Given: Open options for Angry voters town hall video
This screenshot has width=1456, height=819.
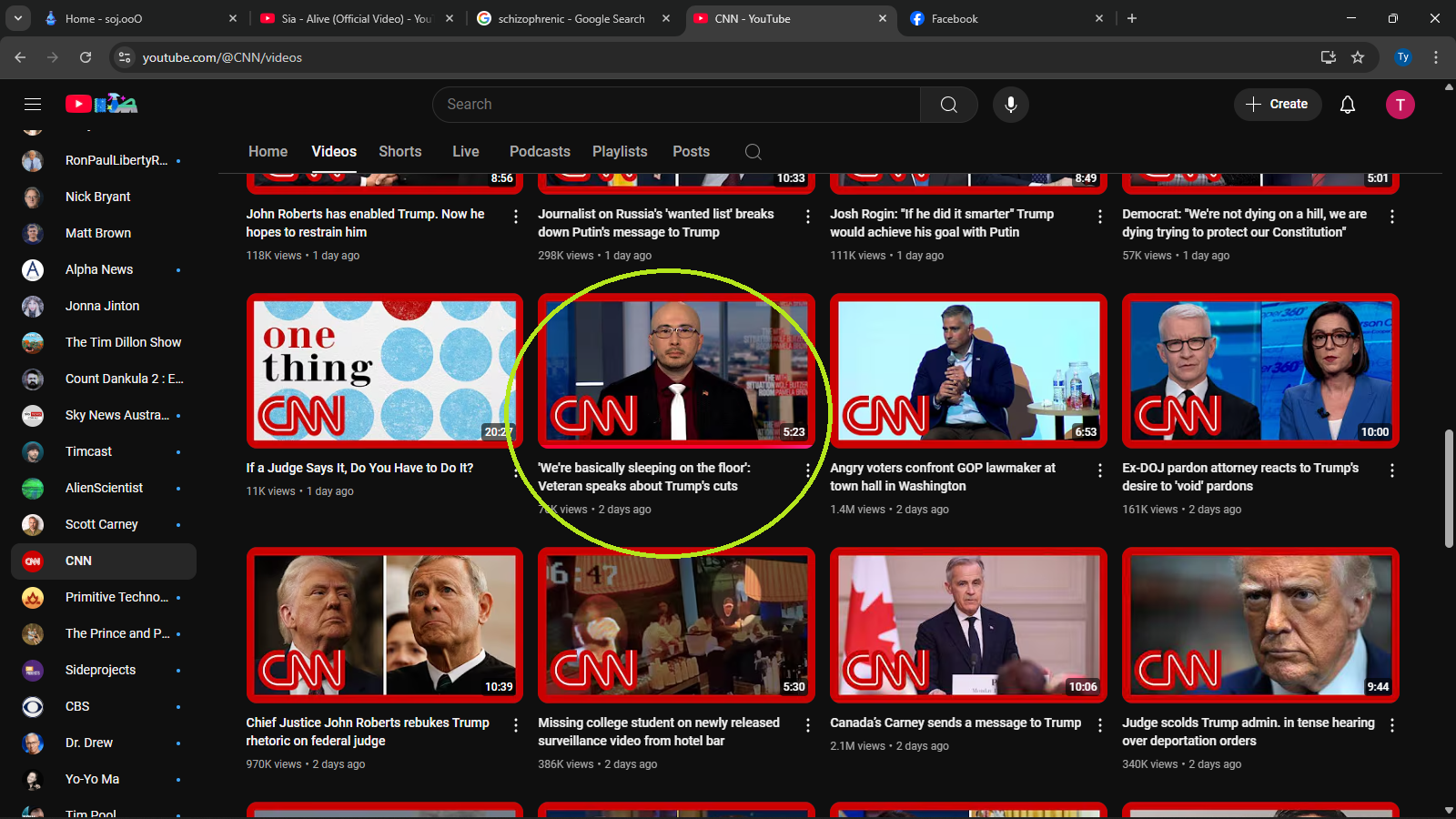Looking at the screenshot, I should pyautogui.click(x=1100, y=470).
